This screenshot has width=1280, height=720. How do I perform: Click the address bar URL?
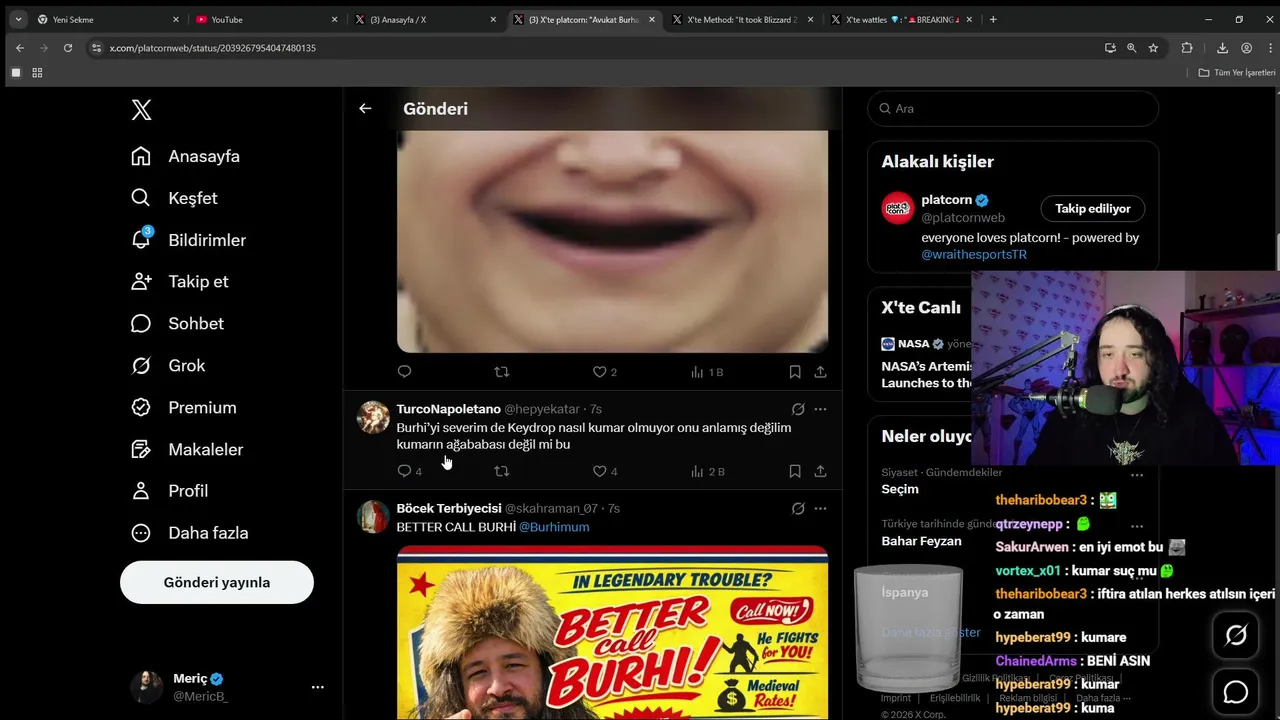(x=213, y=48)
